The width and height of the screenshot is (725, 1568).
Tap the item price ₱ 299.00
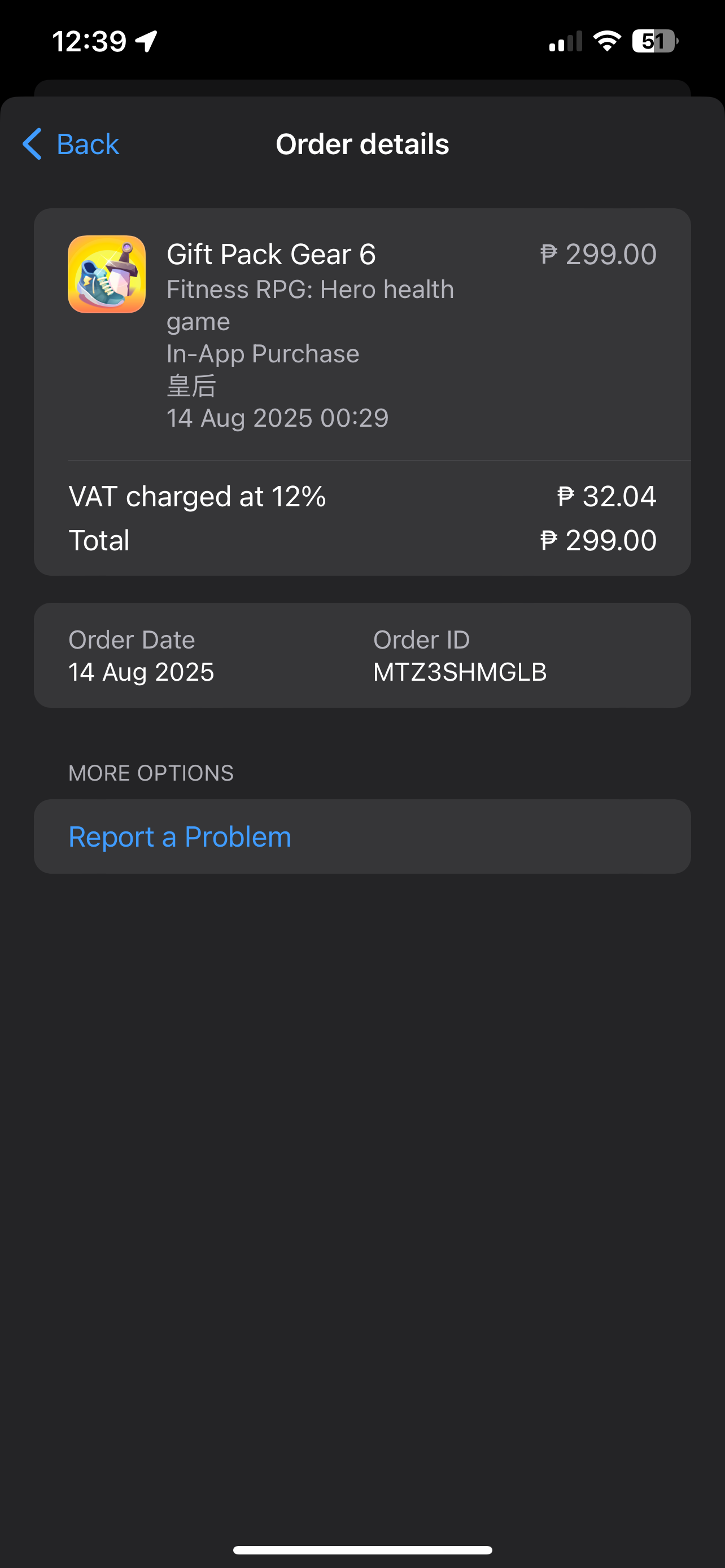tap(599, 255)
